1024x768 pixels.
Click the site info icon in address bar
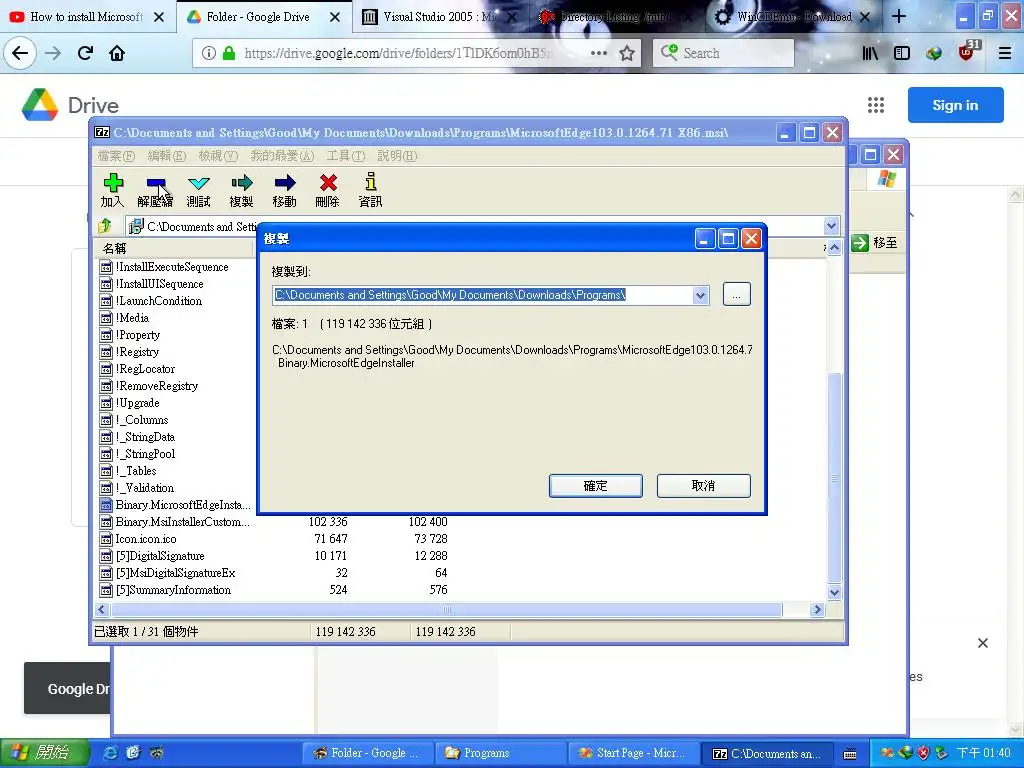coord(208,53)
